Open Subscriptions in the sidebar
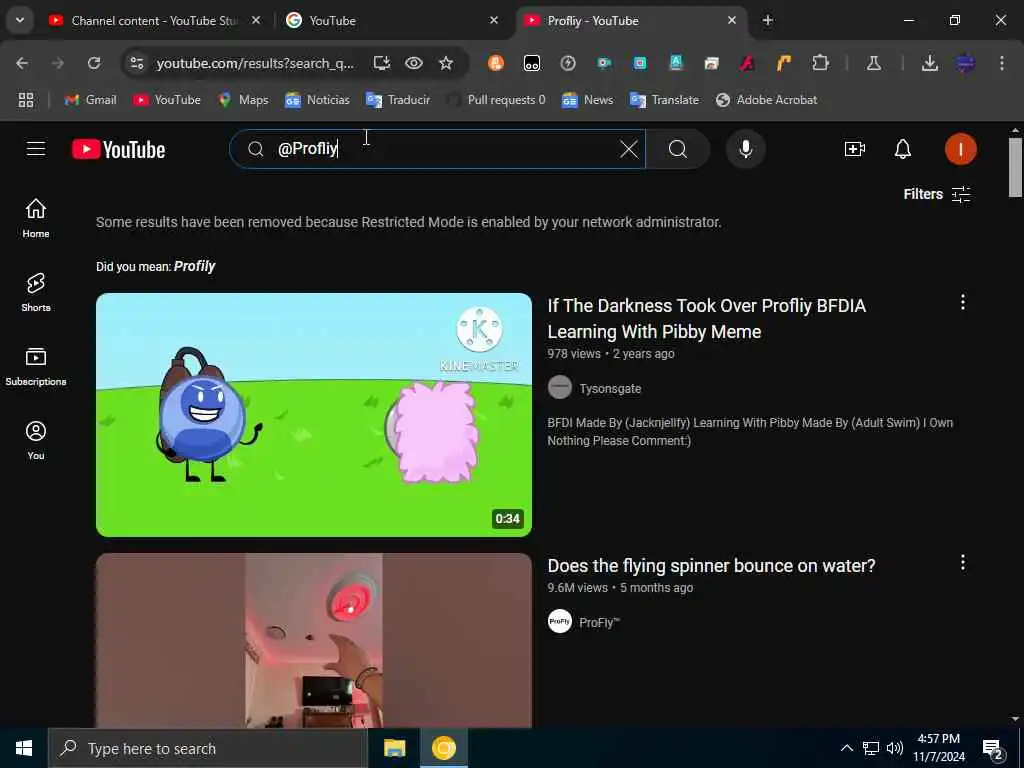This screenshot has width=1024, height=768. click(36, 366)
